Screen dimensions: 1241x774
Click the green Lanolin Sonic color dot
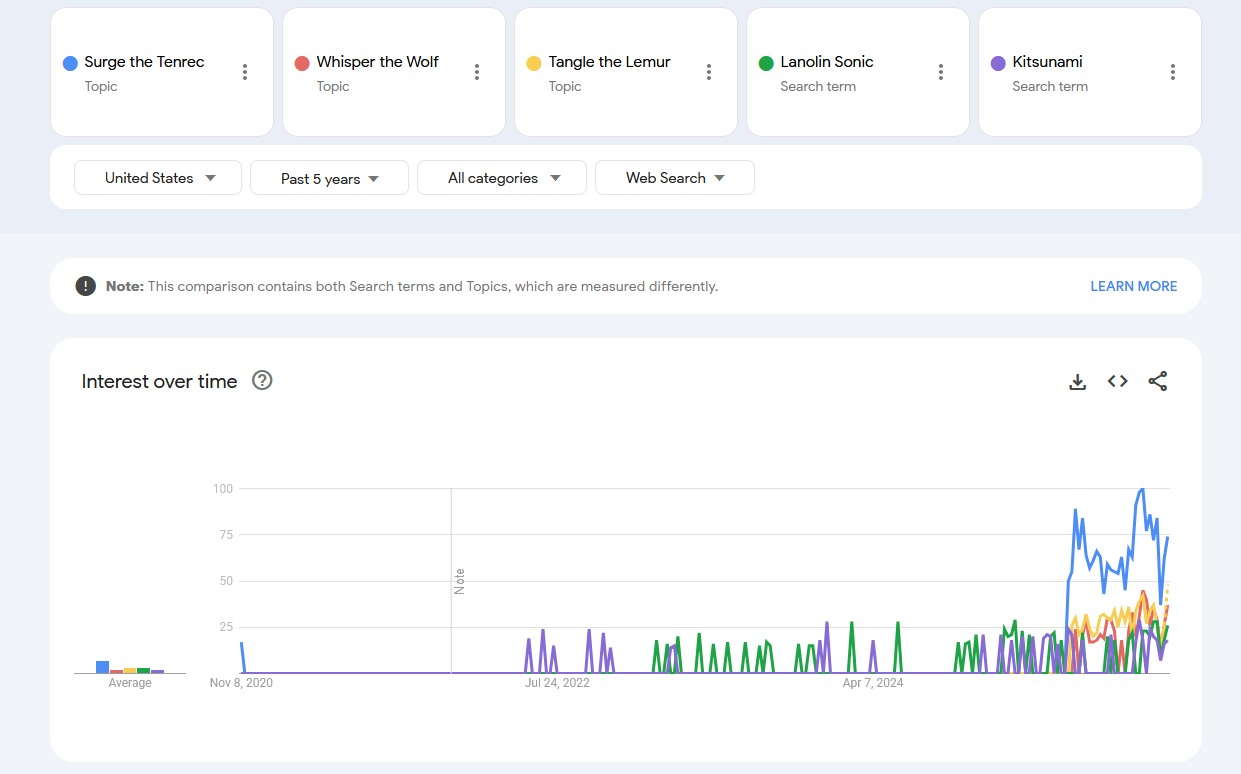pos(766,63)
